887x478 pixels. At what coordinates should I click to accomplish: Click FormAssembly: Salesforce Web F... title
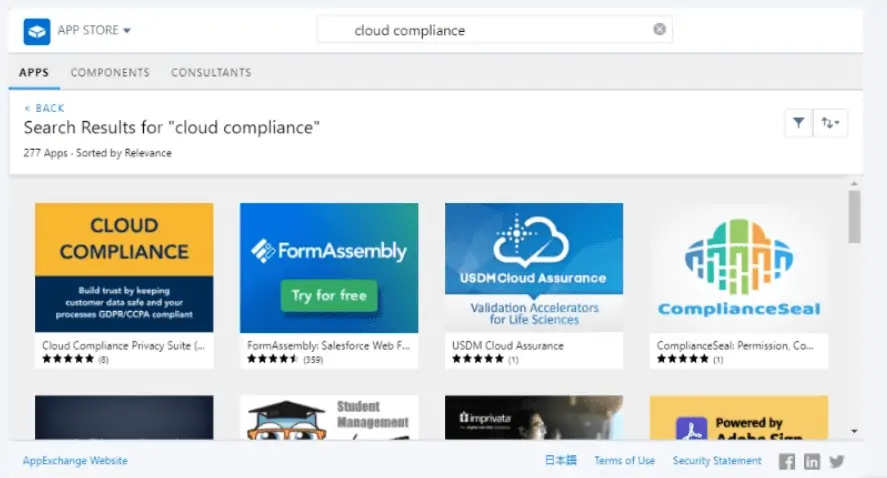[x=329, y=346]
